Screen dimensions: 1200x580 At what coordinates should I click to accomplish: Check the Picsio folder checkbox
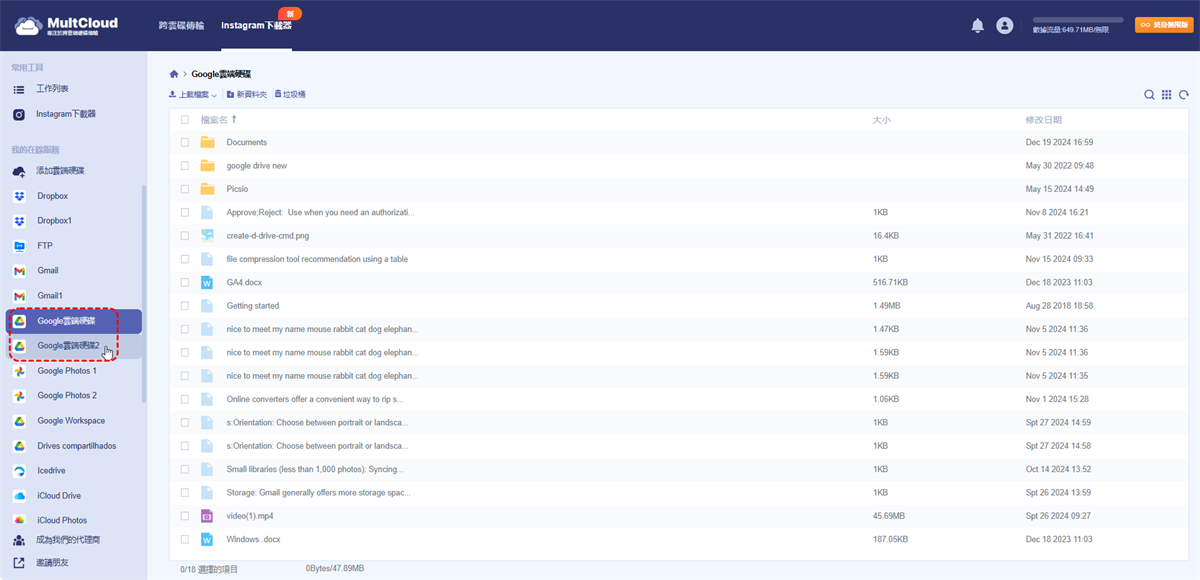(x=185, y=189)
